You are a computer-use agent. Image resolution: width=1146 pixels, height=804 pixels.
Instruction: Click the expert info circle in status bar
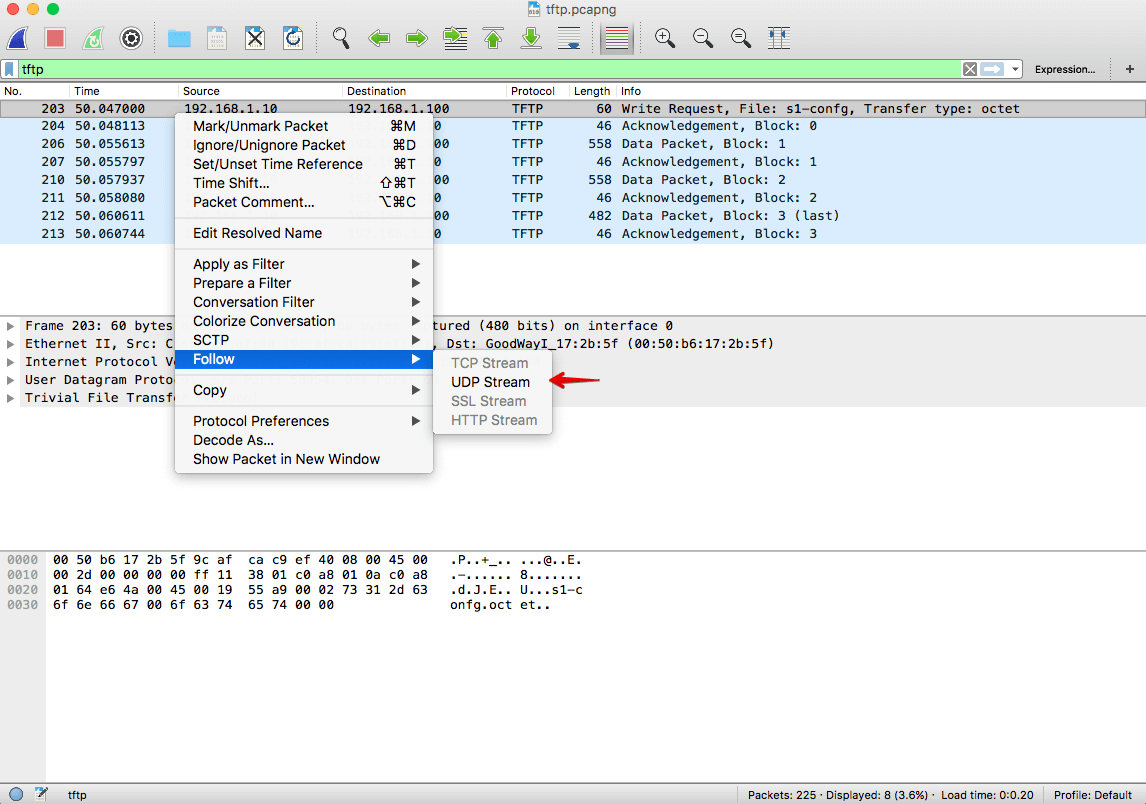pyautogui.click(x=16, y=794)
